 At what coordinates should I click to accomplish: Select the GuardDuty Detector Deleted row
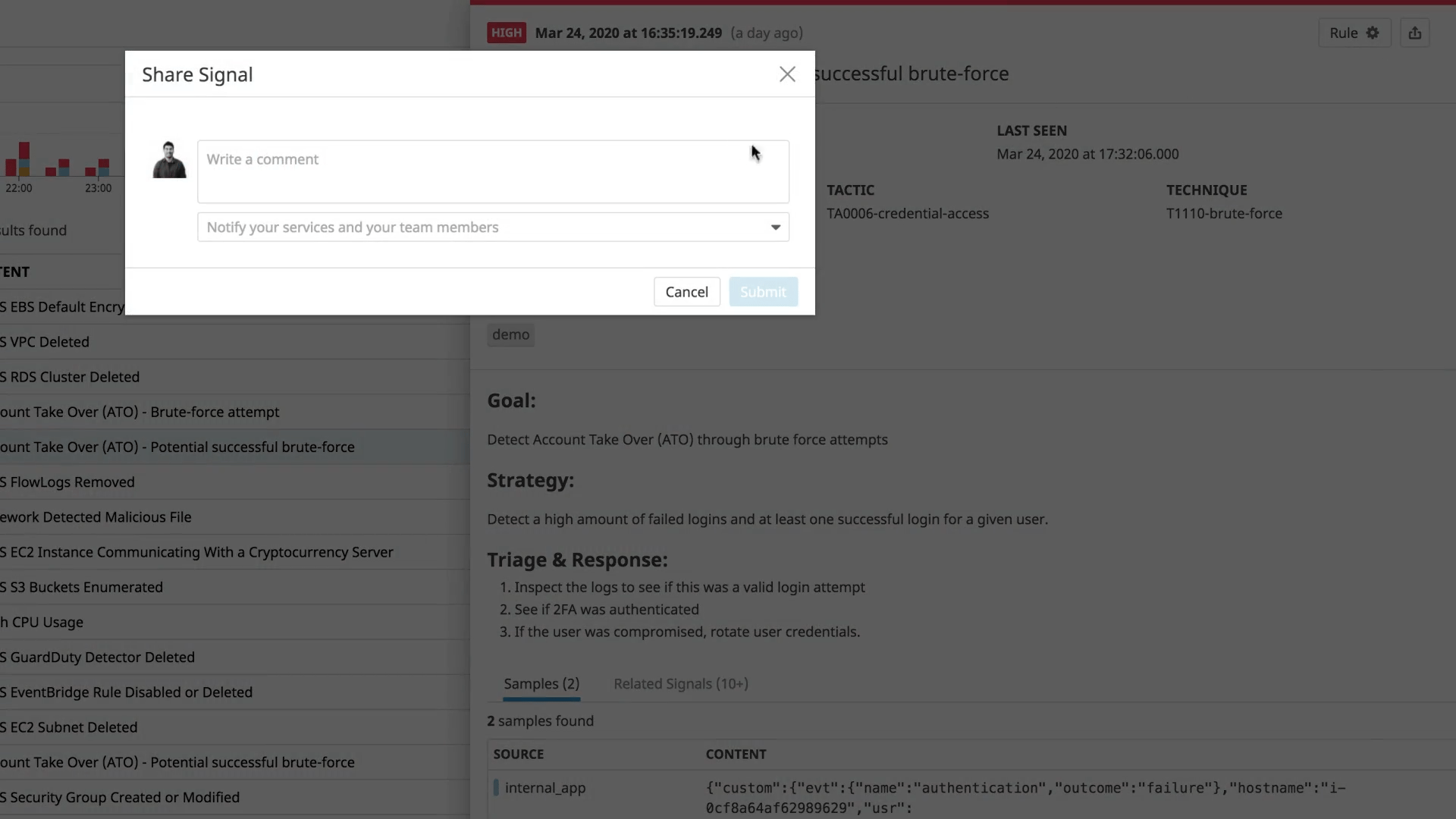(235, 657)
